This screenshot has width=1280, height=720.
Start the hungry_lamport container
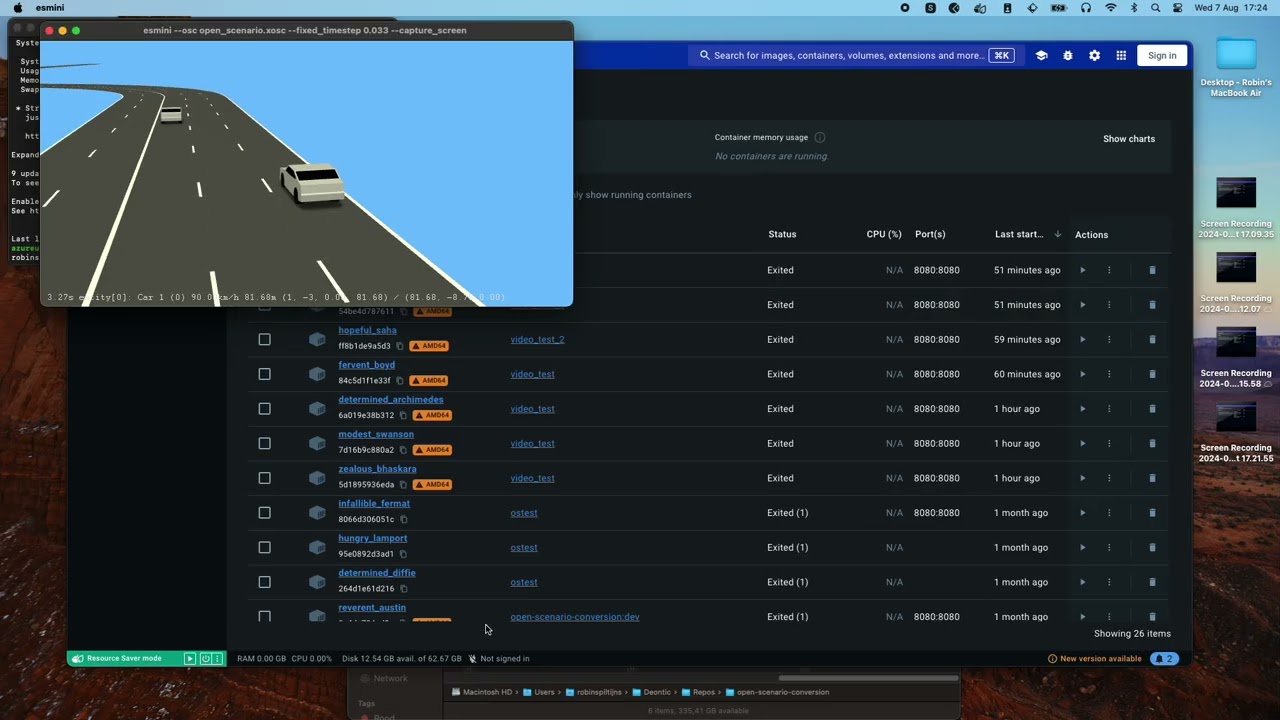point(1082,547)
